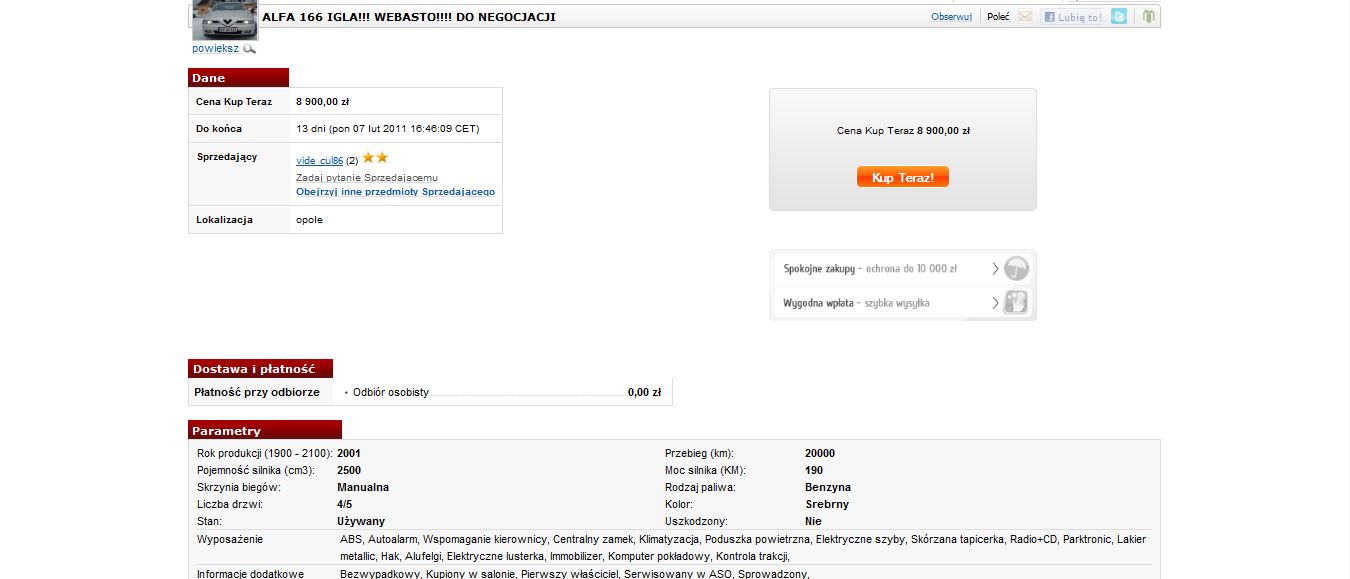This screenshot has width=1350, height=579.
Task: Click the Informacje dodatkowe row label
Action: pos(250,574)
